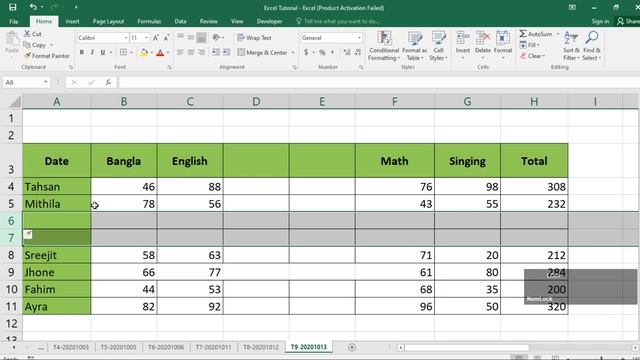
Task: Open Conditional Formatting menu
Action: click(384, 46)
